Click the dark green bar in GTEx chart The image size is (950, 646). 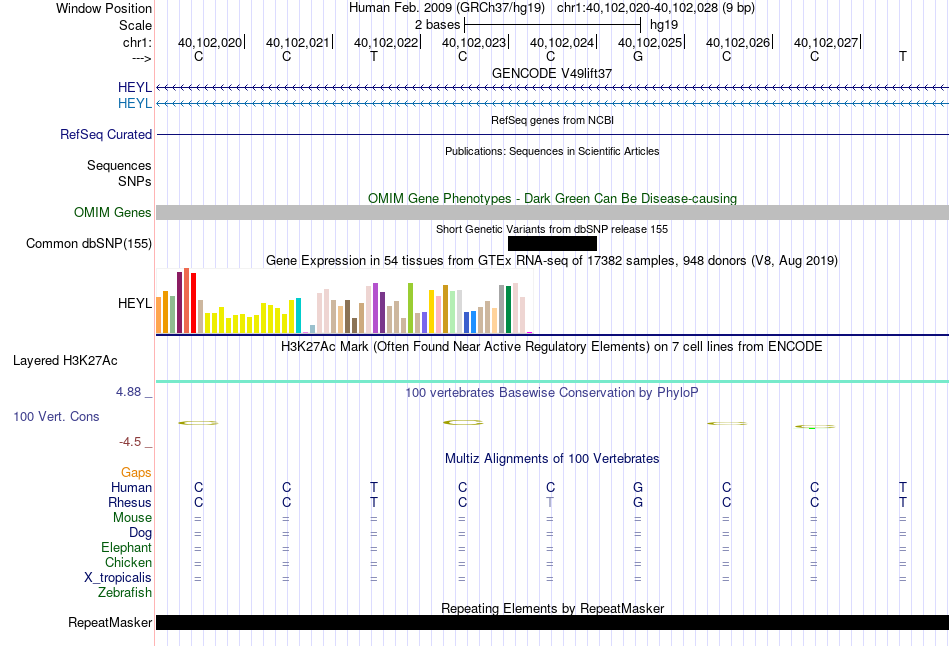coord(508,310)
